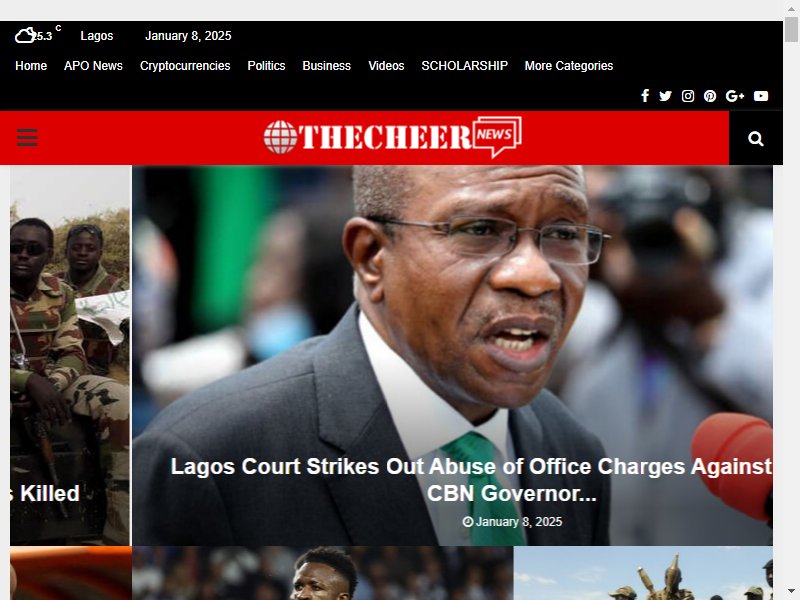
Task: Open the Google Plus icon
Action: coord(735,96)
